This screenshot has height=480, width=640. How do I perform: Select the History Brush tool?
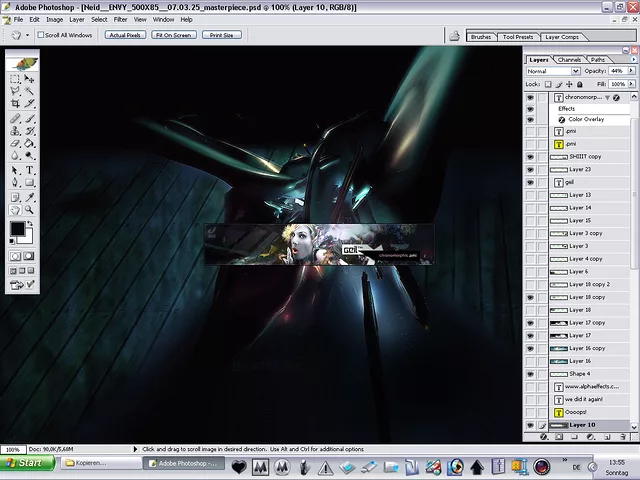point(29,131)
